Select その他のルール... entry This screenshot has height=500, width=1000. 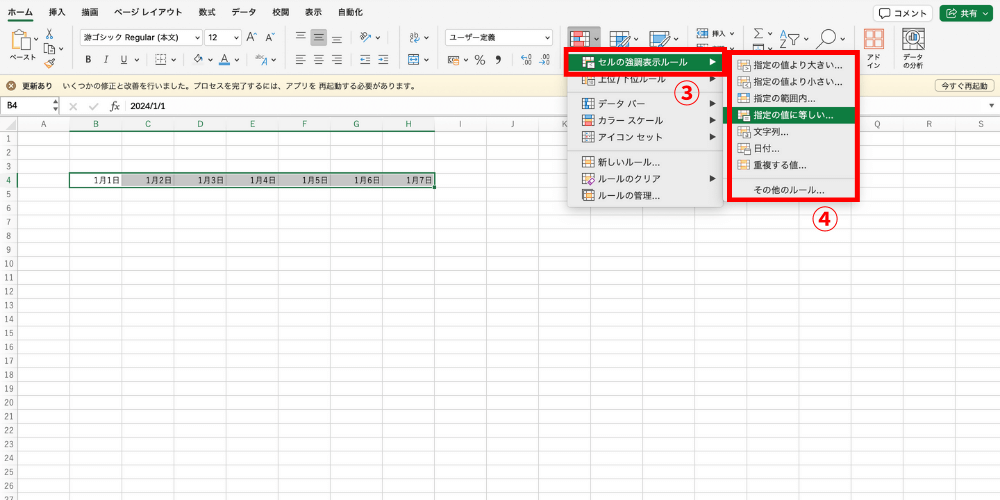coord(790,190)
